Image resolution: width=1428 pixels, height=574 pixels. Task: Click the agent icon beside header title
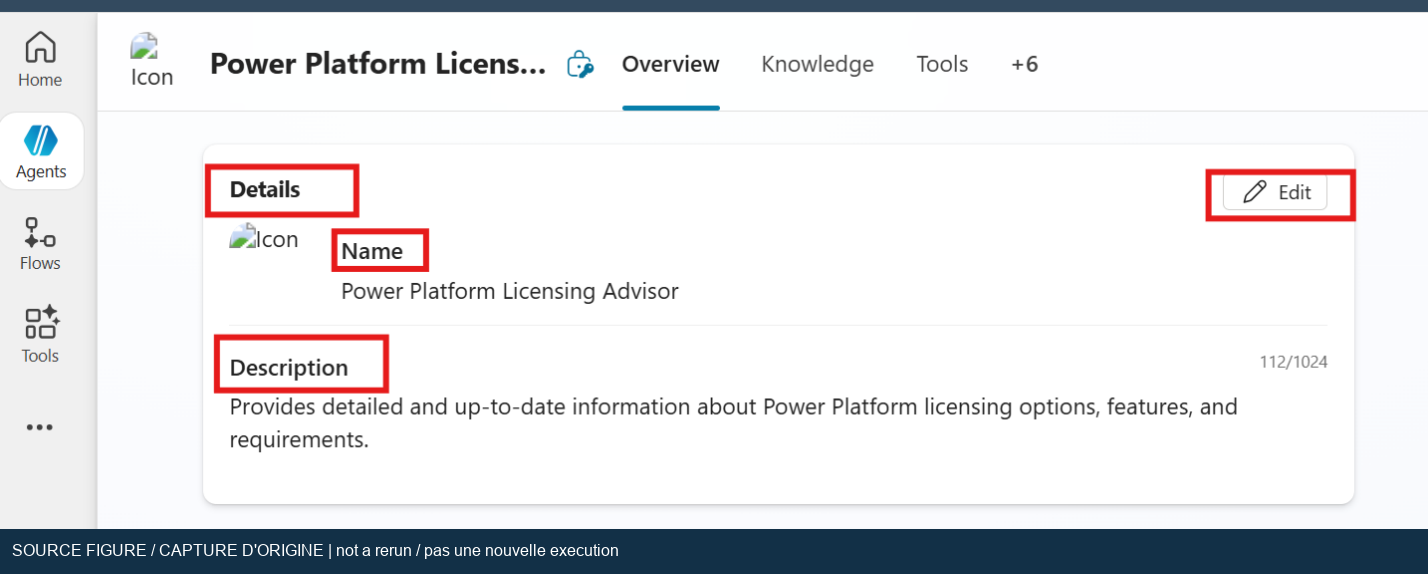(x=152, y=61)
